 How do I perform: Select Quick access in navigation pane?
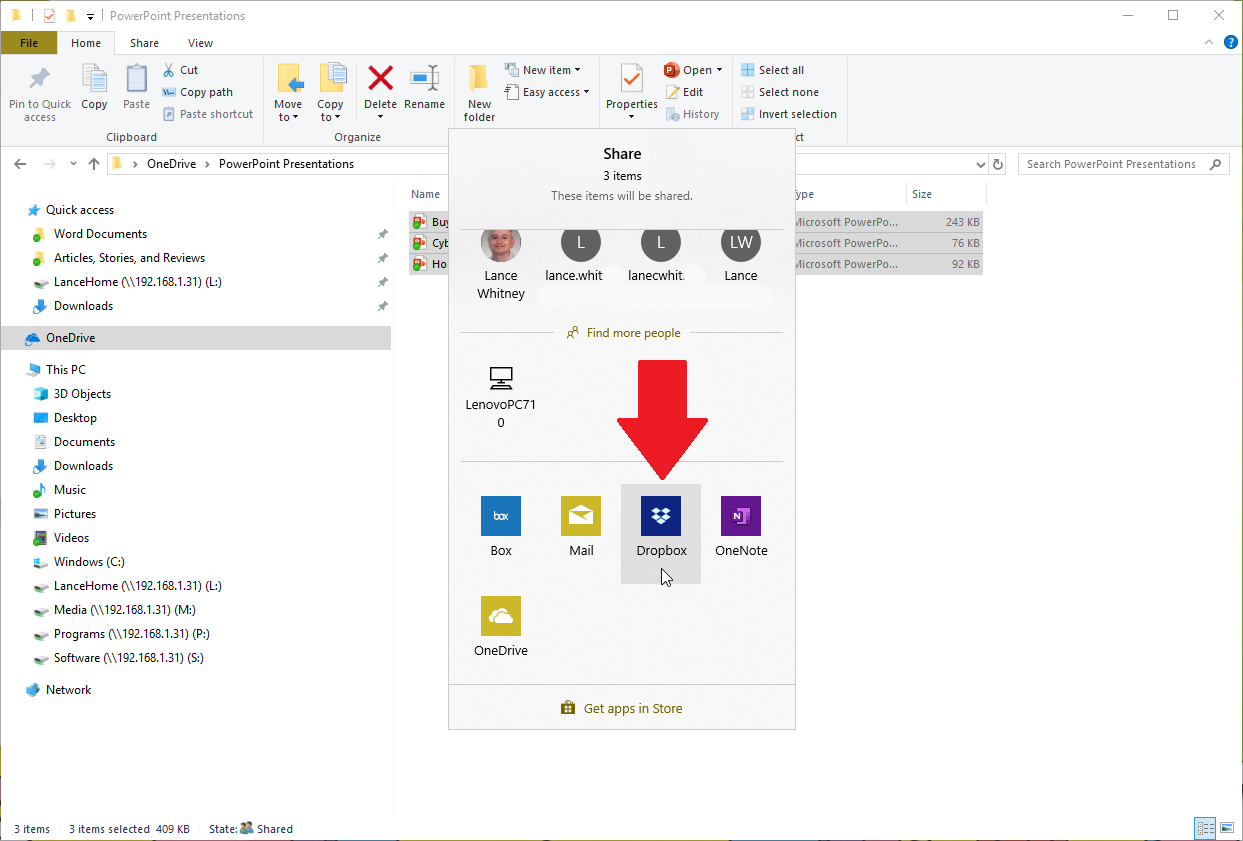pyautogui.click(x=80, y=210)
